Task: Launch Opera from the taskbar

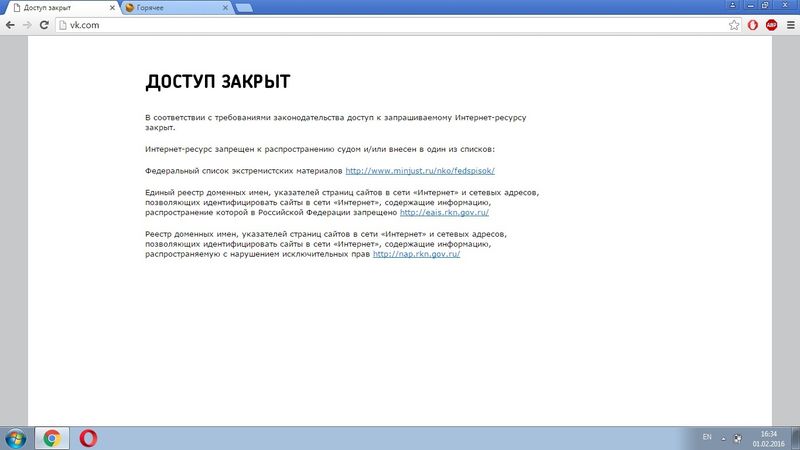Action: click(x=89, y=437)
